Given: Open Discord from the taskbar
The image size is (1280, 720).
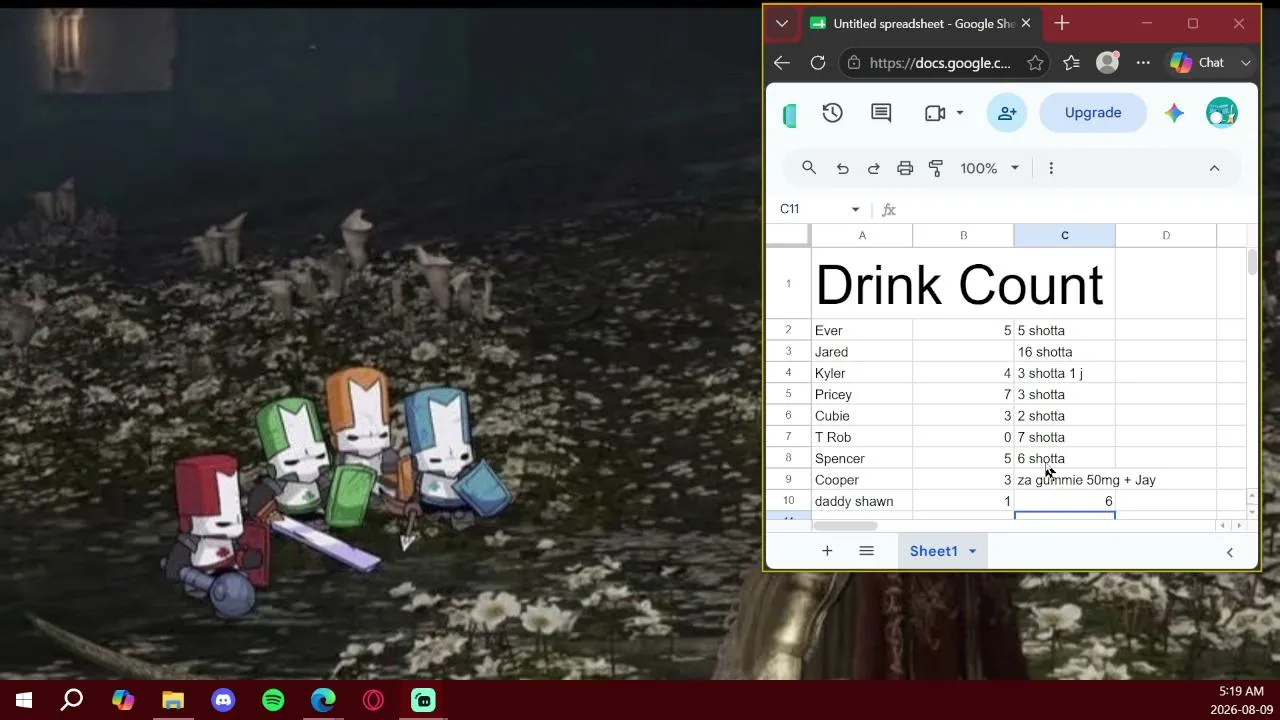Looking at the screenshot, I should click(223, 700).
